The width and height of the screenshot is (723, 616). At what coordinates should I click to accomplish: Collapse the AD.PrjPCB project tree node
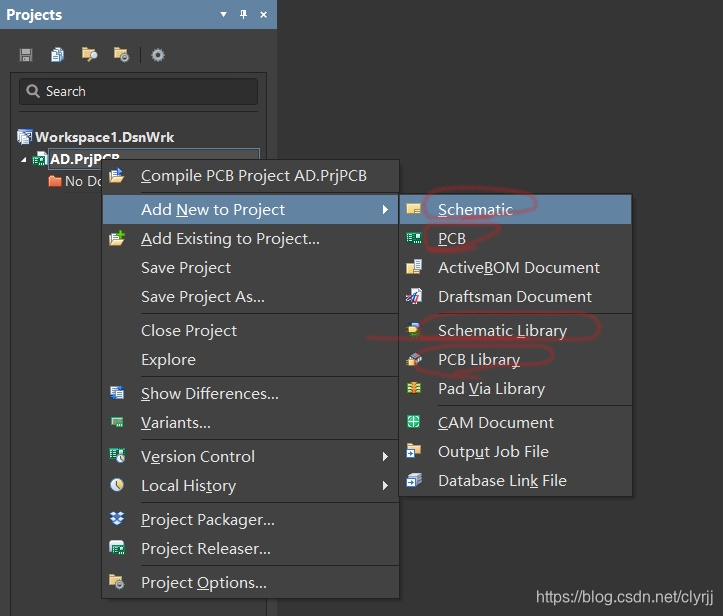pyautogui.click(x=24, y=160)
